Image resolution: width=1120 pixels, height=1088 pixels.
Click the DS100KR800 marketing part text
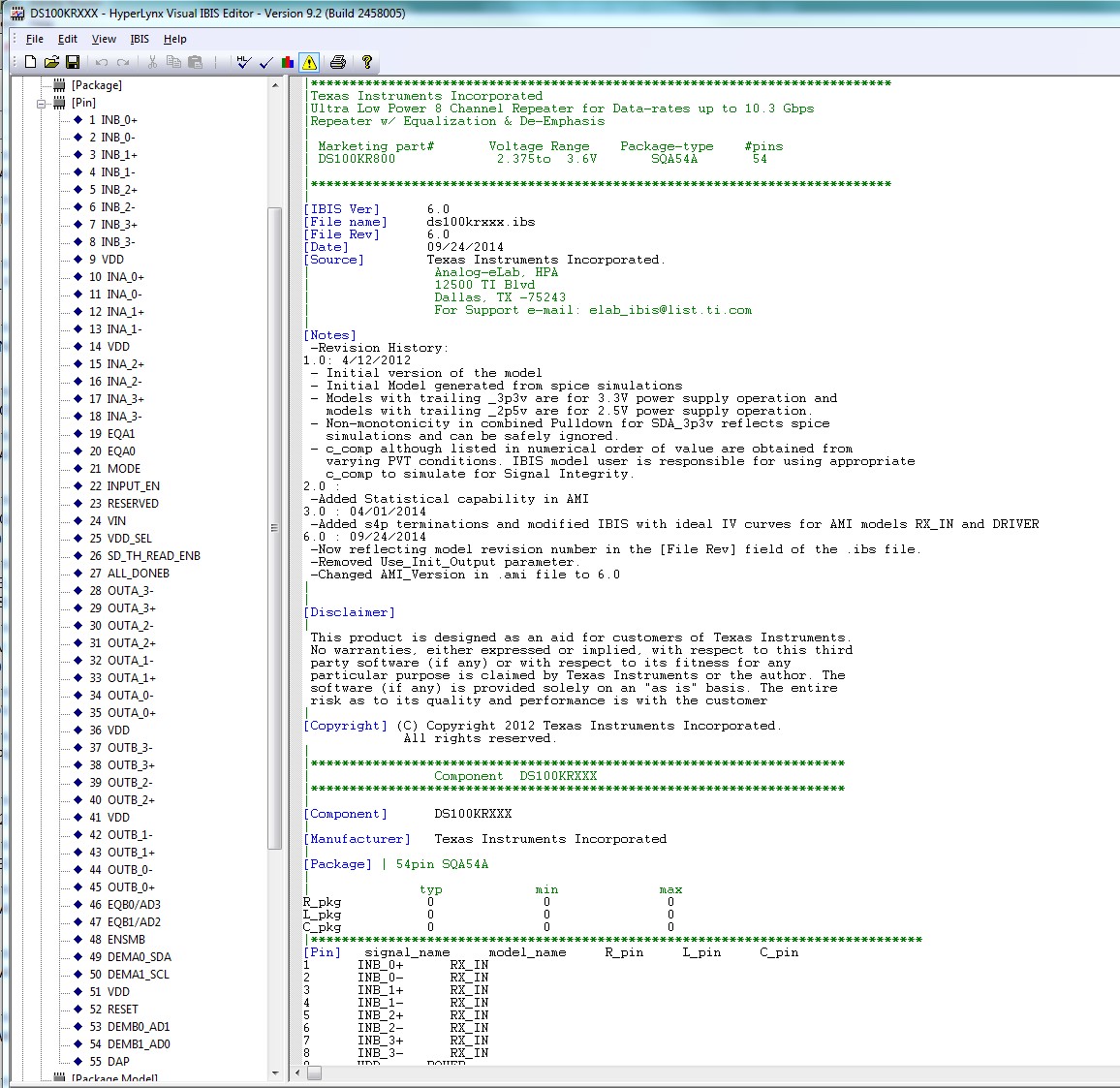click(x=357, y=159)
